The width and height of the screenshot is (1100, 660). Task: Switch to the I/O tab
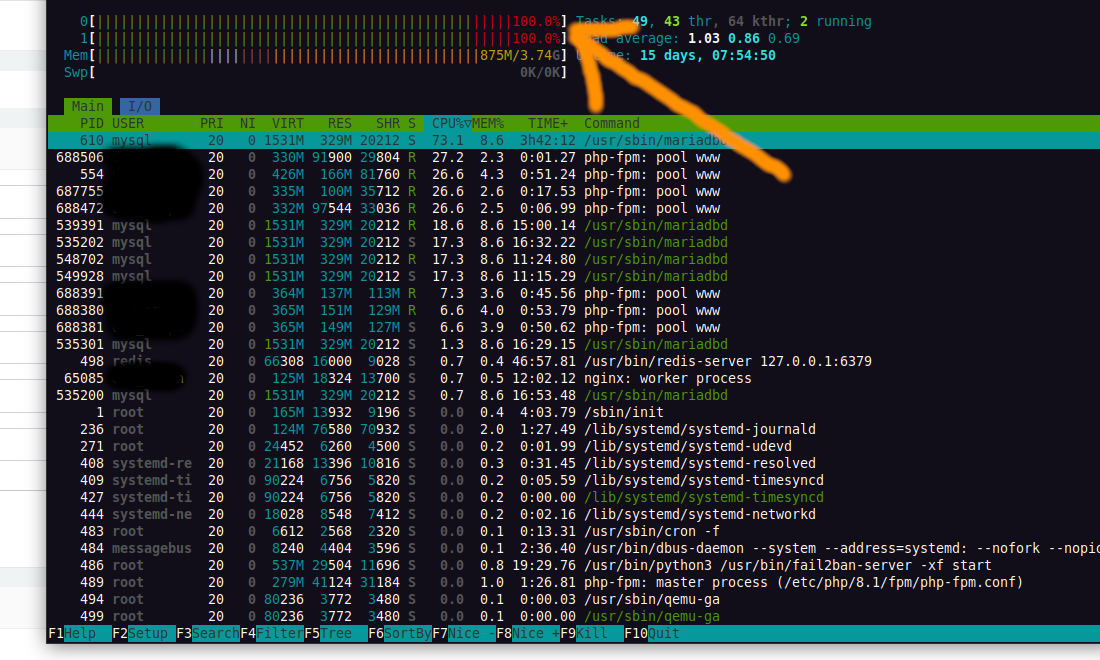click(140, 106)
